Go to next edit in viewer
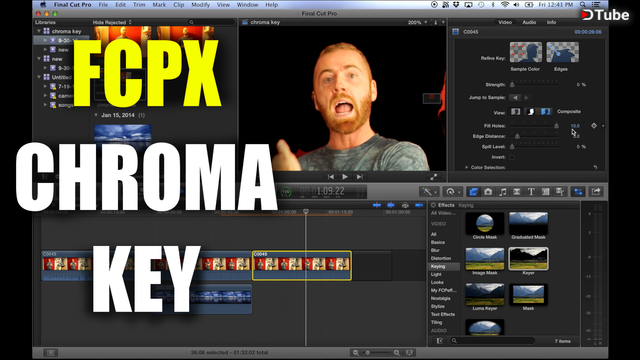Image resolution: width=640 pixels, height=360 pixels. pos(360,177)
